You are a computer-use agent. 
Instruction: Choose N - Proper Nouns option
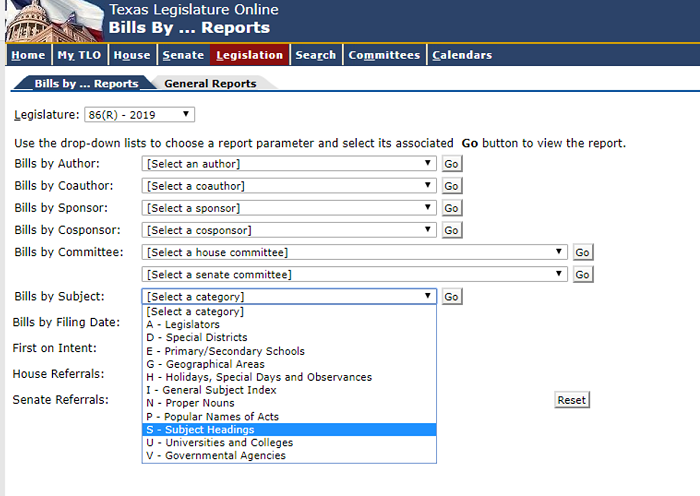tap(289, 403)
